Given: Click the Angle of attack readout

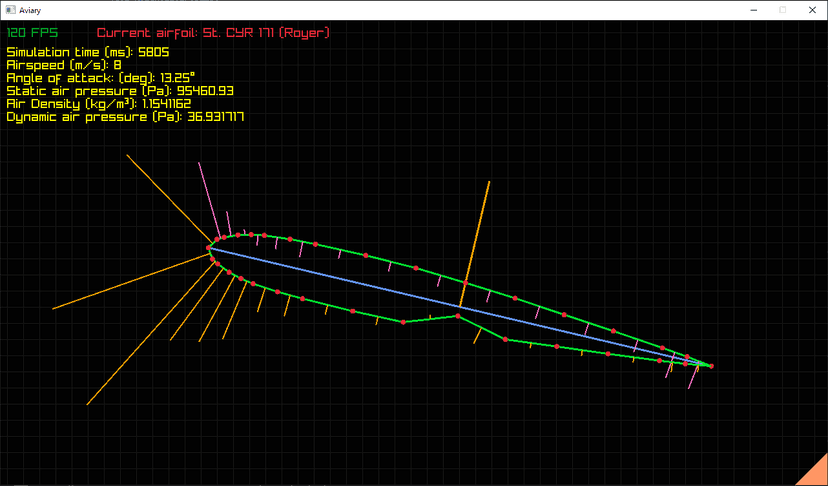Looking at the screenshot, I should (x=100, y=78).
